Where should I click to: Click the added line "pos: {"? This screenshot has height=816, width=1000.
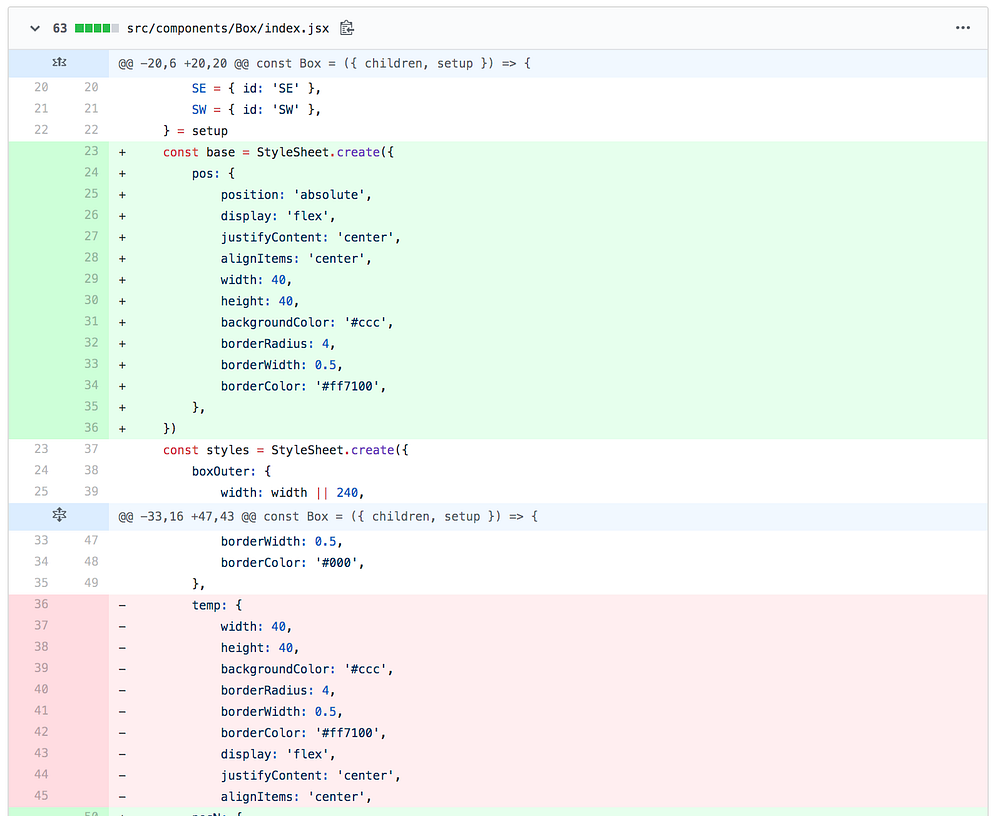click(214, 174)
